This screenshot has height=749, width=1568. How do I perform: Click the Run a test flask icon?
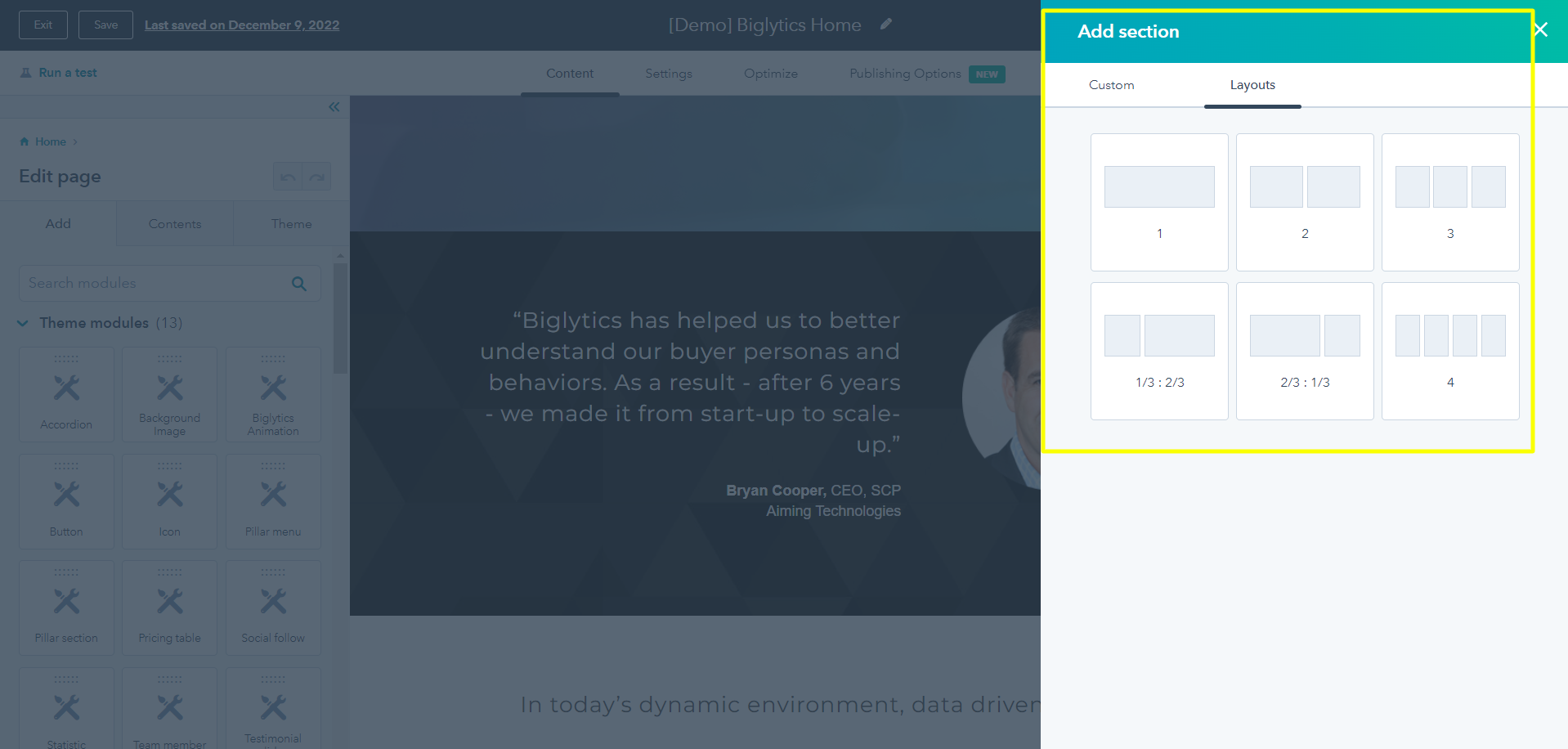point(26,73)
